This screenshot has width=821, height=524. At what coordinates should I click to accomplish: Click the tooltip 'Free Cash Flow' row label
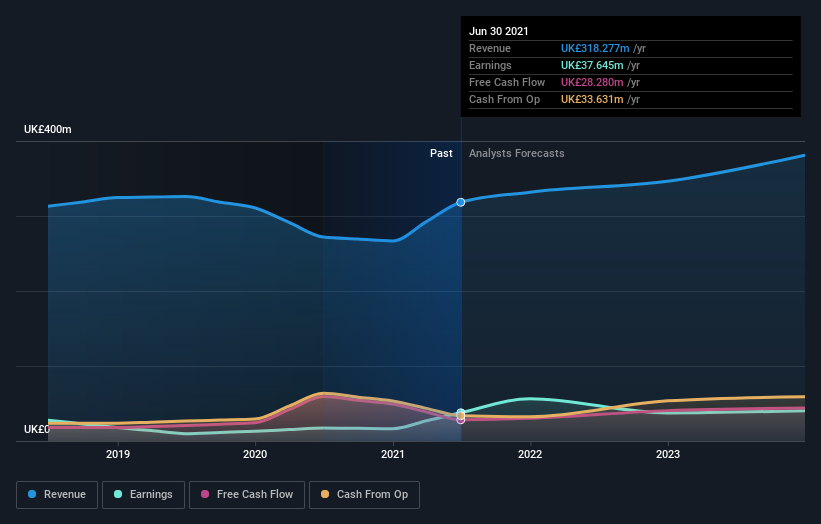[x=507, y=82]
